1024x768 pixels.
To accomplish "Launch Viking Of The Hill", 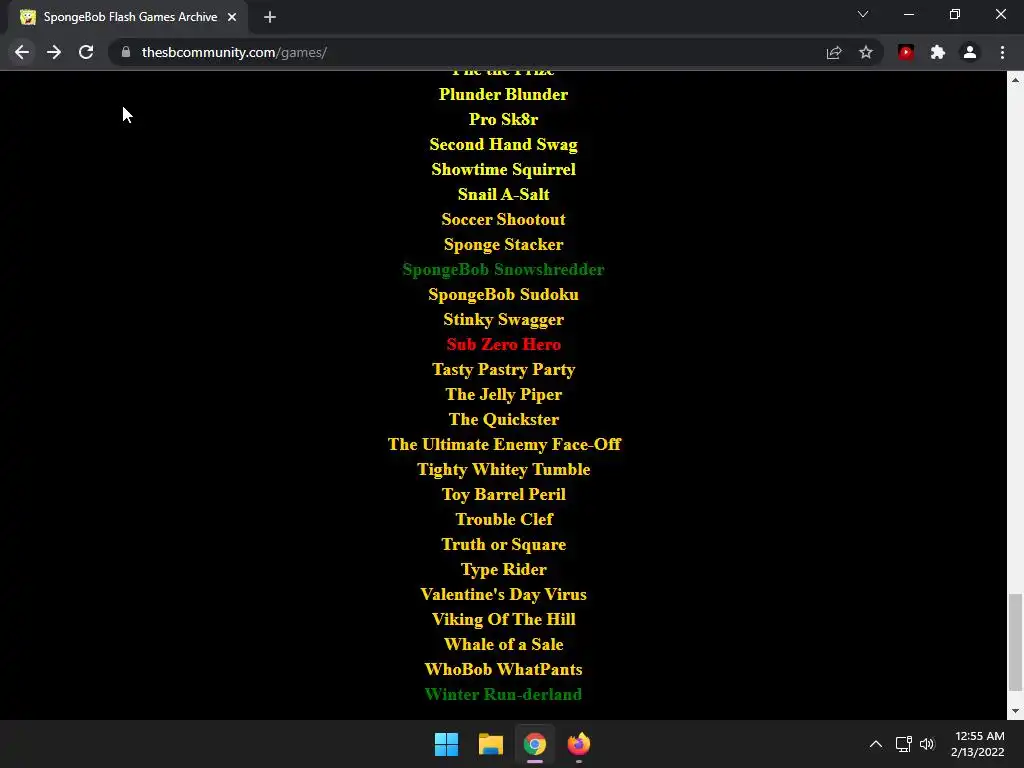I will pyautogui.click(x=504, y=619).
